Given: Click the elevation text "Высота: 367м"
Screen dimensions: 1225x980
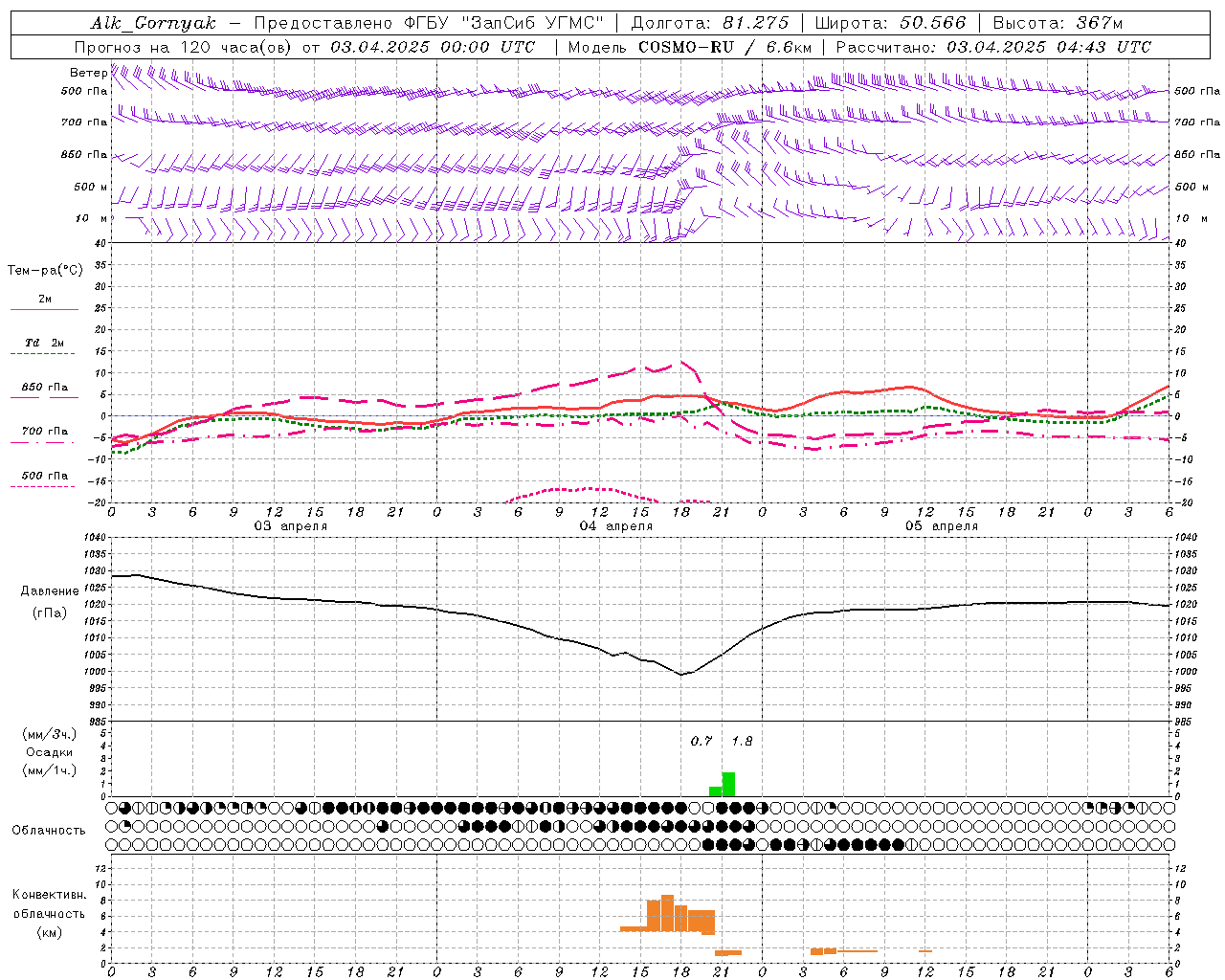Looking at the screenshot, I should [1058, 23].
